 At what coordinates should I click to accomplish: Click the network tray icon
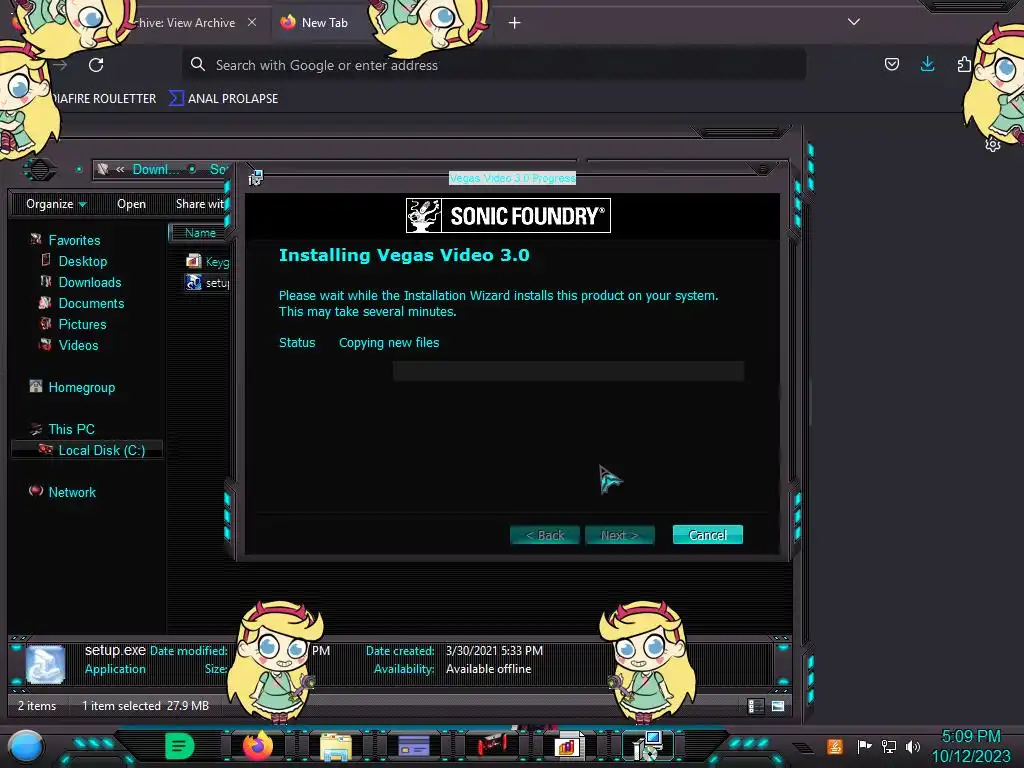[x=889, y=746]
